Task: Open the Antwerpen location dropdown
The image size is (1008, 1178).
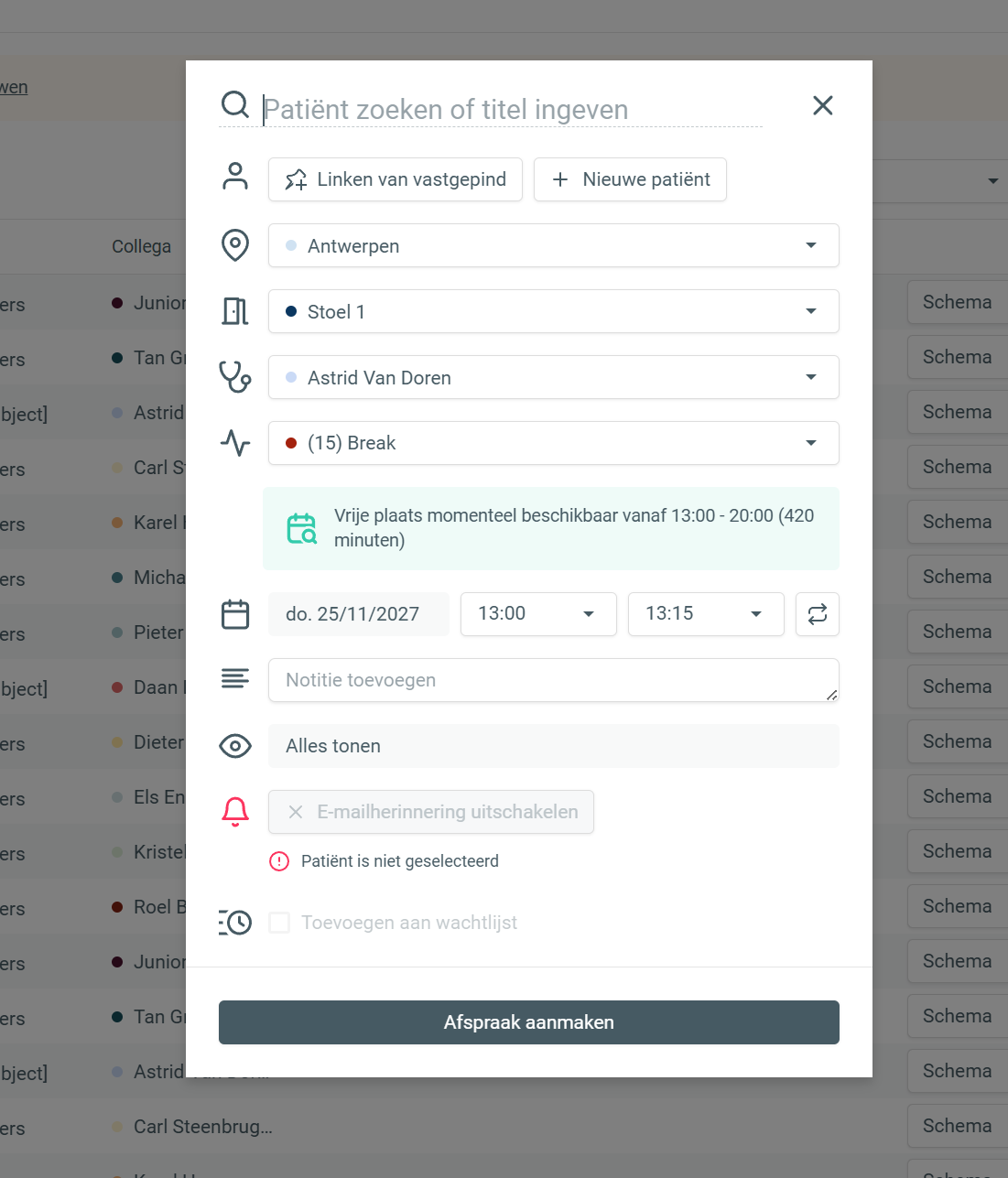Action: pyautogui.click(x=553, y=245)
